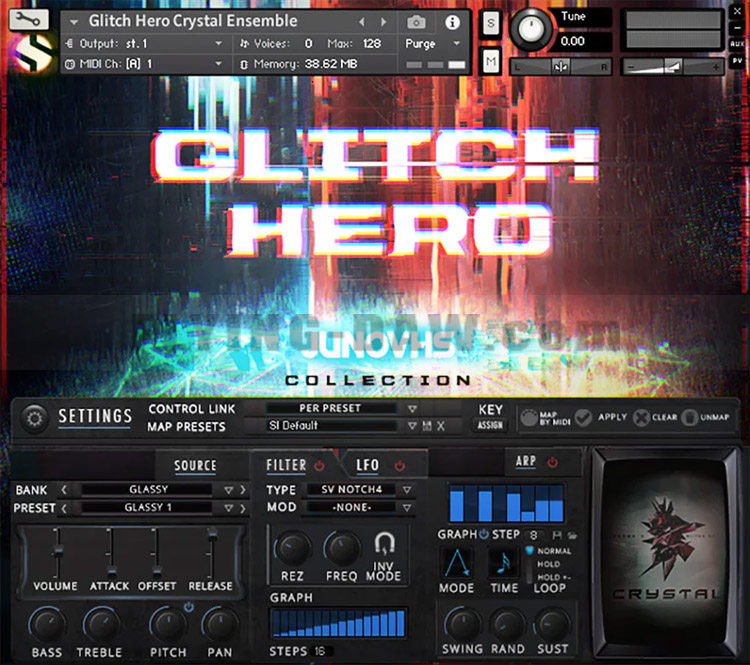Save map preset with floppy icon
Viewport: 750px width, 665px height.
427,426
